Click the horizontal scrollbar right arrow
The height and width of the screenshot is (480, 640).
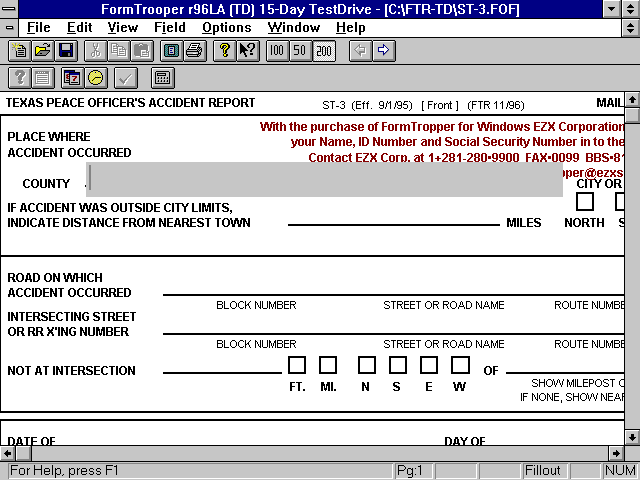617,453
